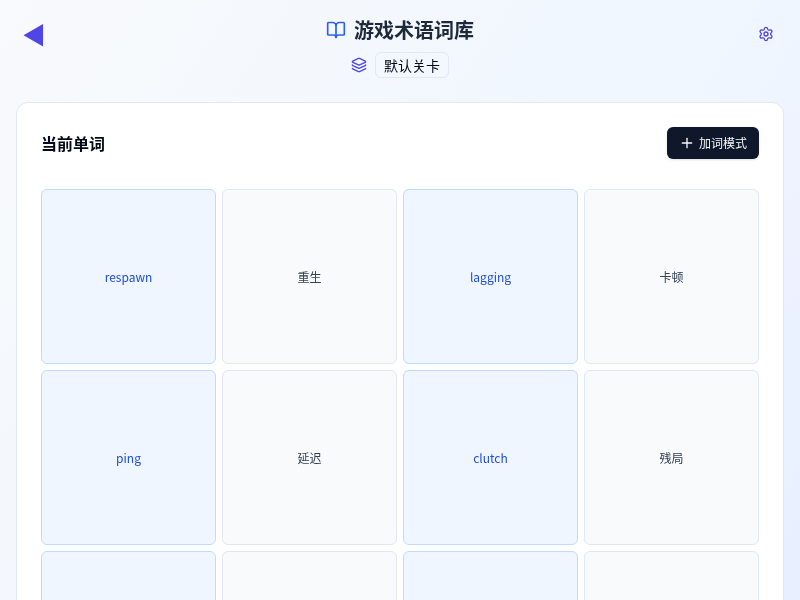The image size is (800, 600).
Task: Click the lagging card
Action: tap(490, 276)
